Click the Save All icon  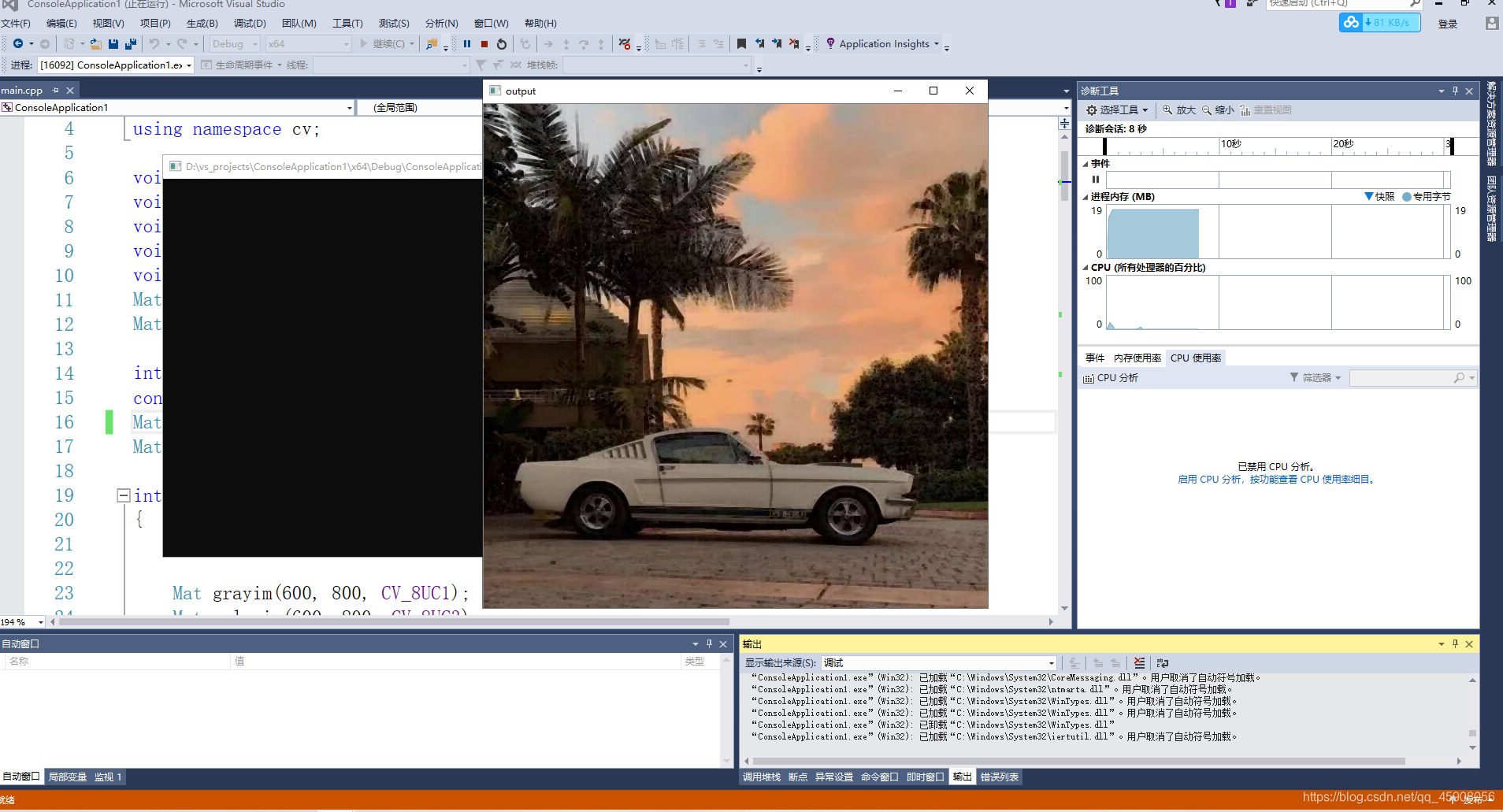[130, 44]
